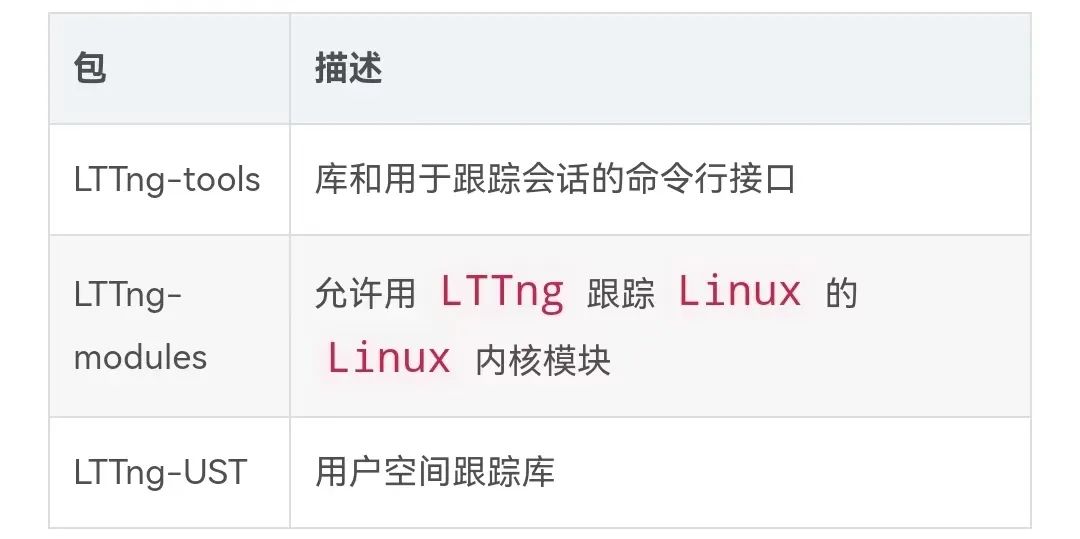1080x539 pixels.
Task: Click the 的 character after Linux
Action: (x=842, y=295)
